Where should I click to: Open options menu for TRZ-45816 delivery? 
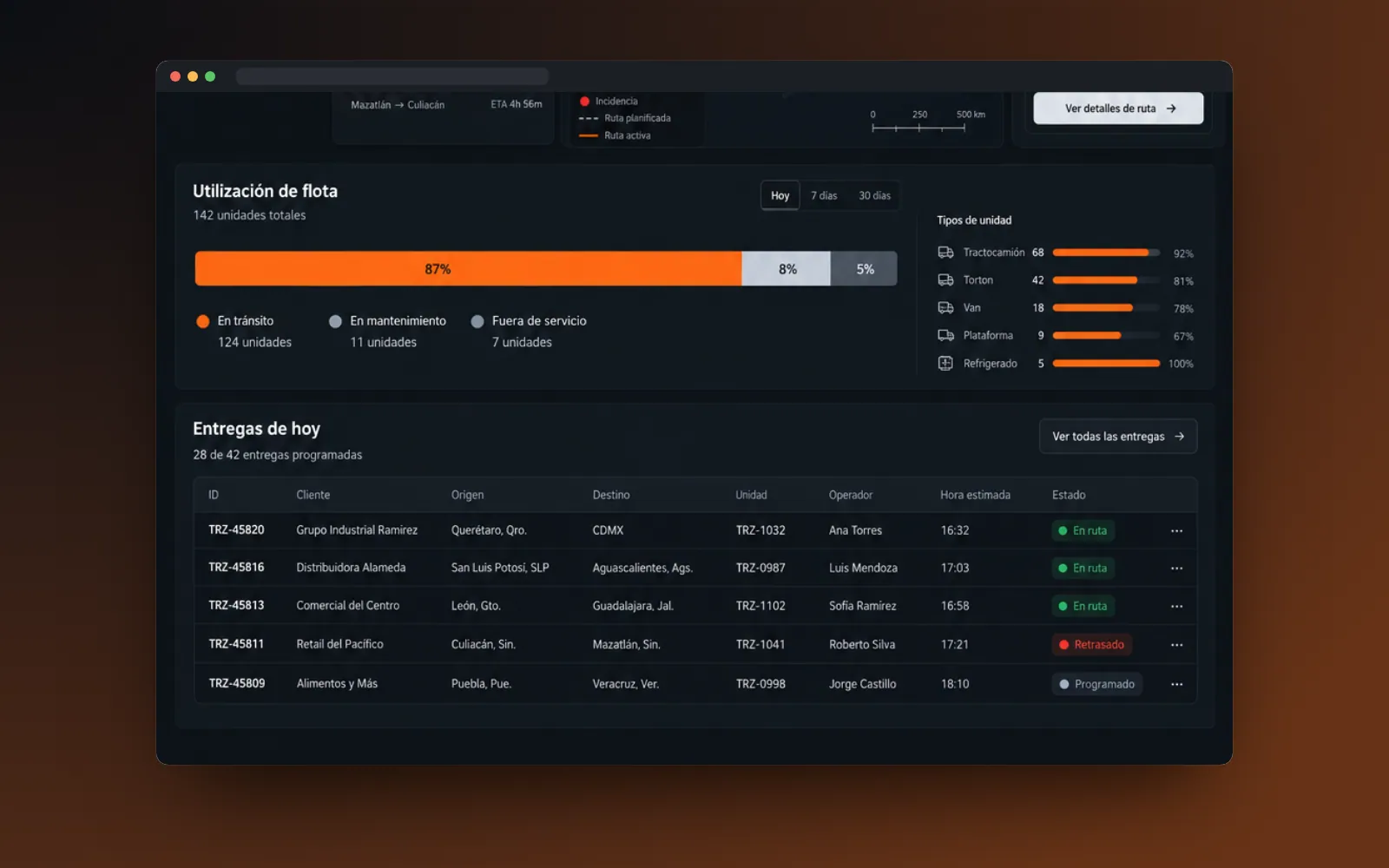pyautogui.click(x=1176, y=569)
